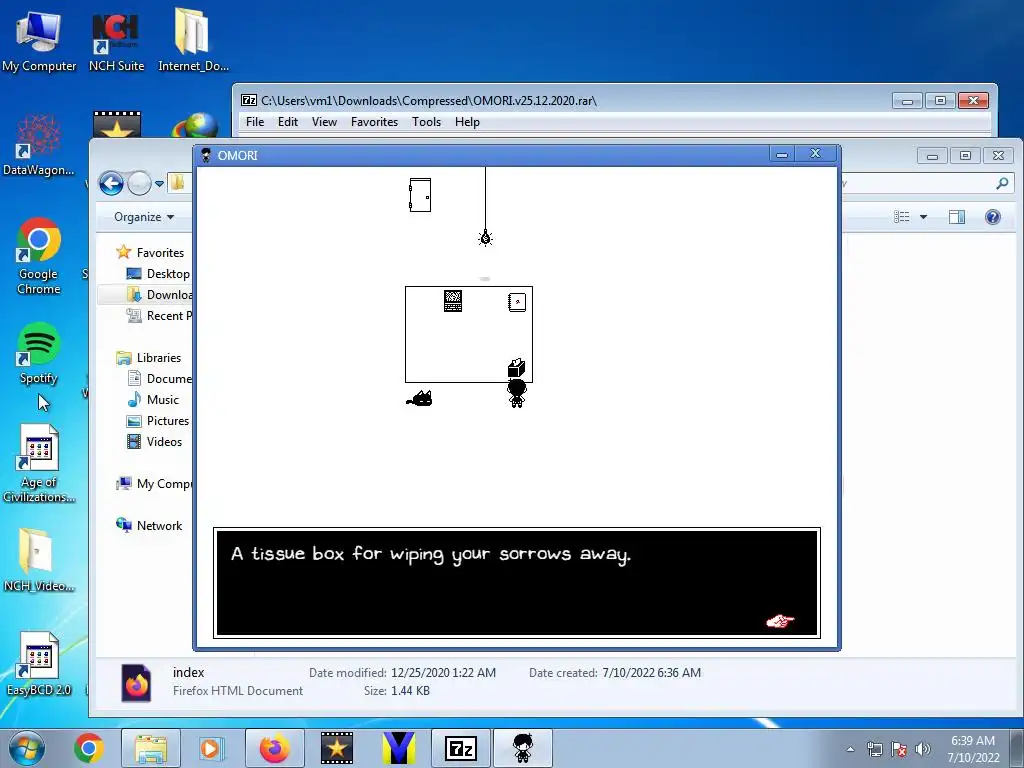Click the sketchbook sprite in OMORI room
This screenshot has height=768, width=1024.
coord(517,302)
